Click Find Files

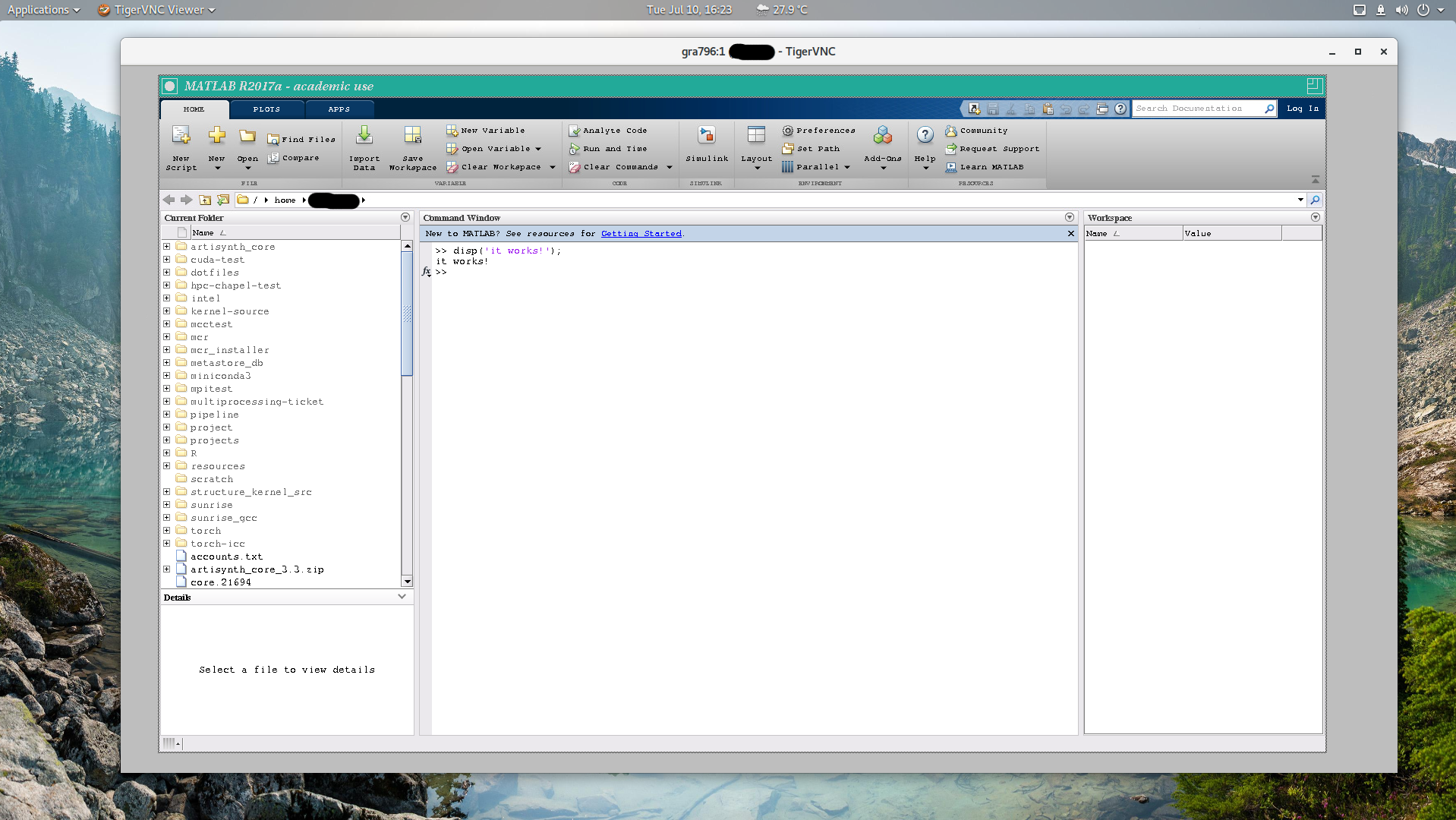pos(301,140)
